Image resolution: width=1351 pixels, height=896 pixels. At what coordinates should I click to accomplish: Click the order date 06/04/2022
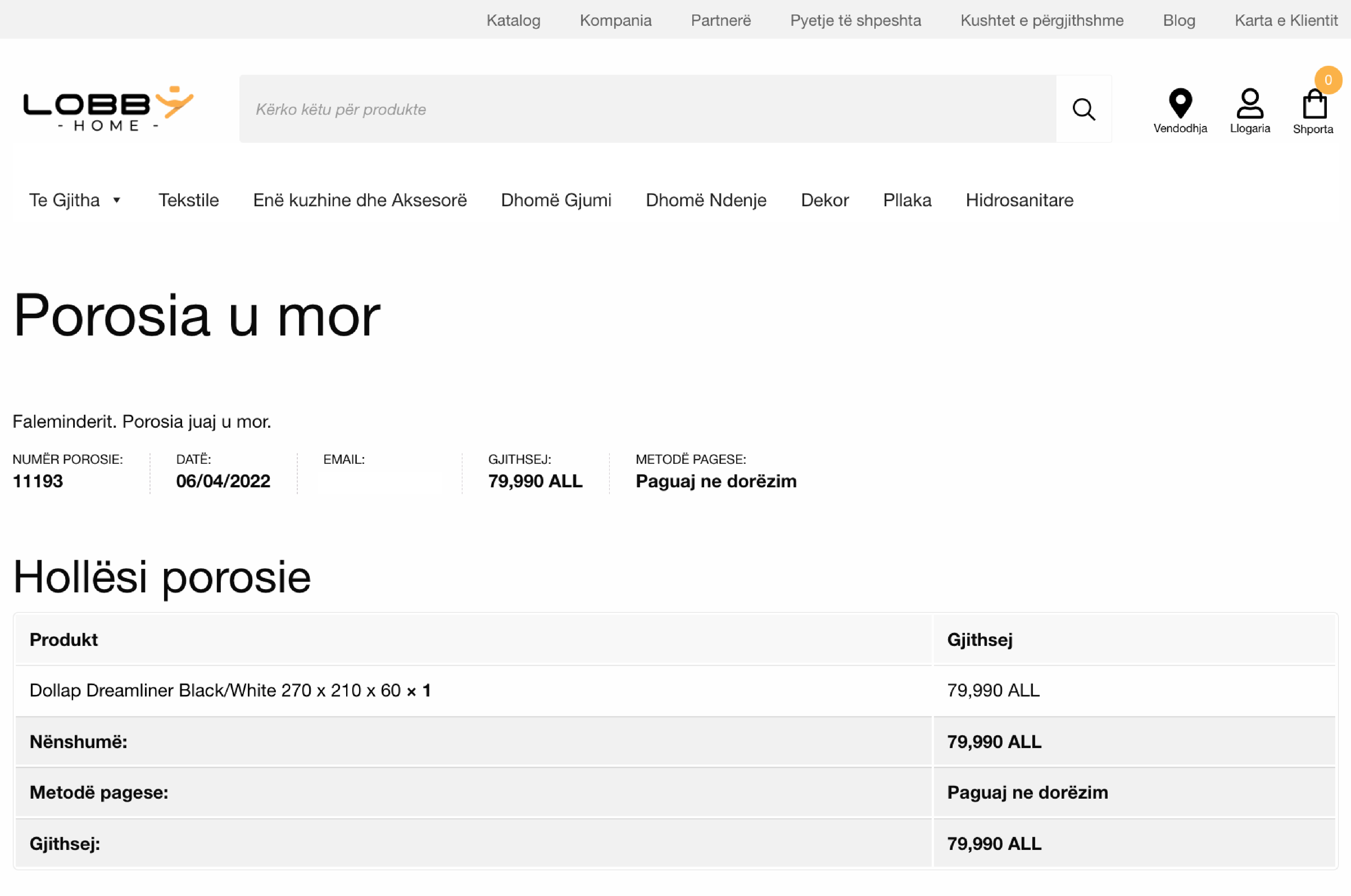click(223, 481)
